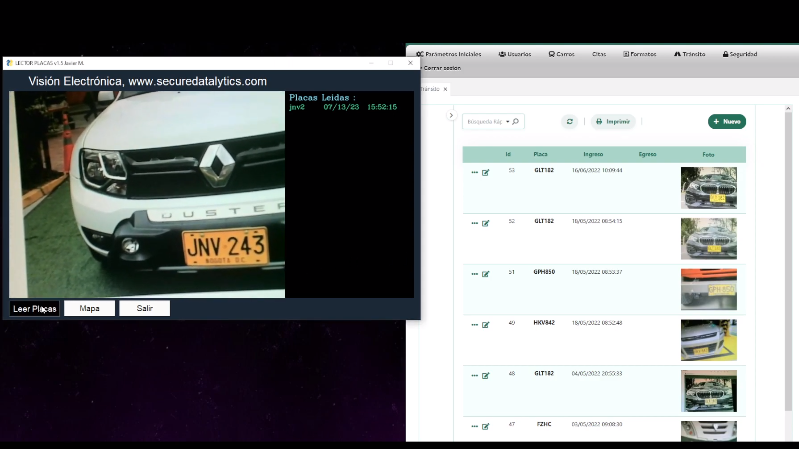
Task: Edit the HKV842 record
Action: (x=486, y=325)
